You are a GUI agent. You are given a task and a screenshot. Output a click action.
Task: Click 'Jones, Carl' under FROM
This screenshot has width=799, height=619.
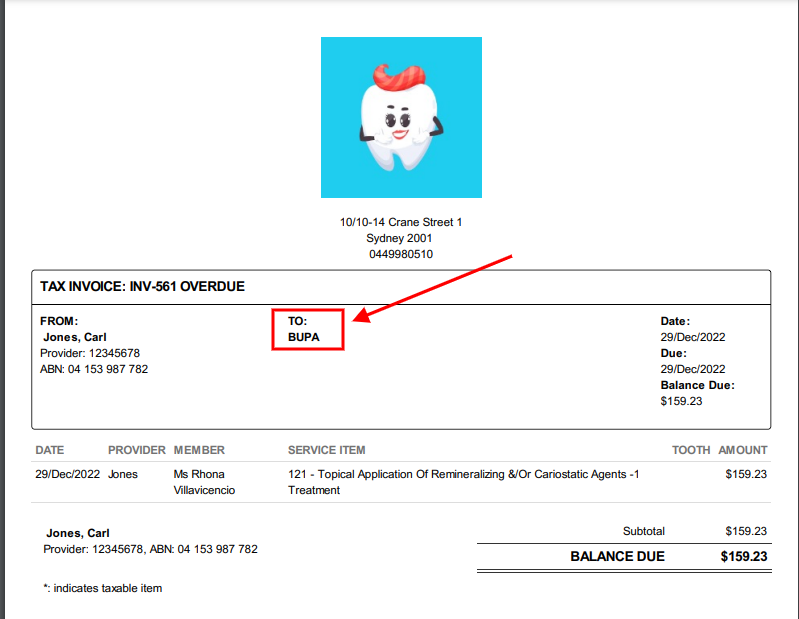pos(75,337)
